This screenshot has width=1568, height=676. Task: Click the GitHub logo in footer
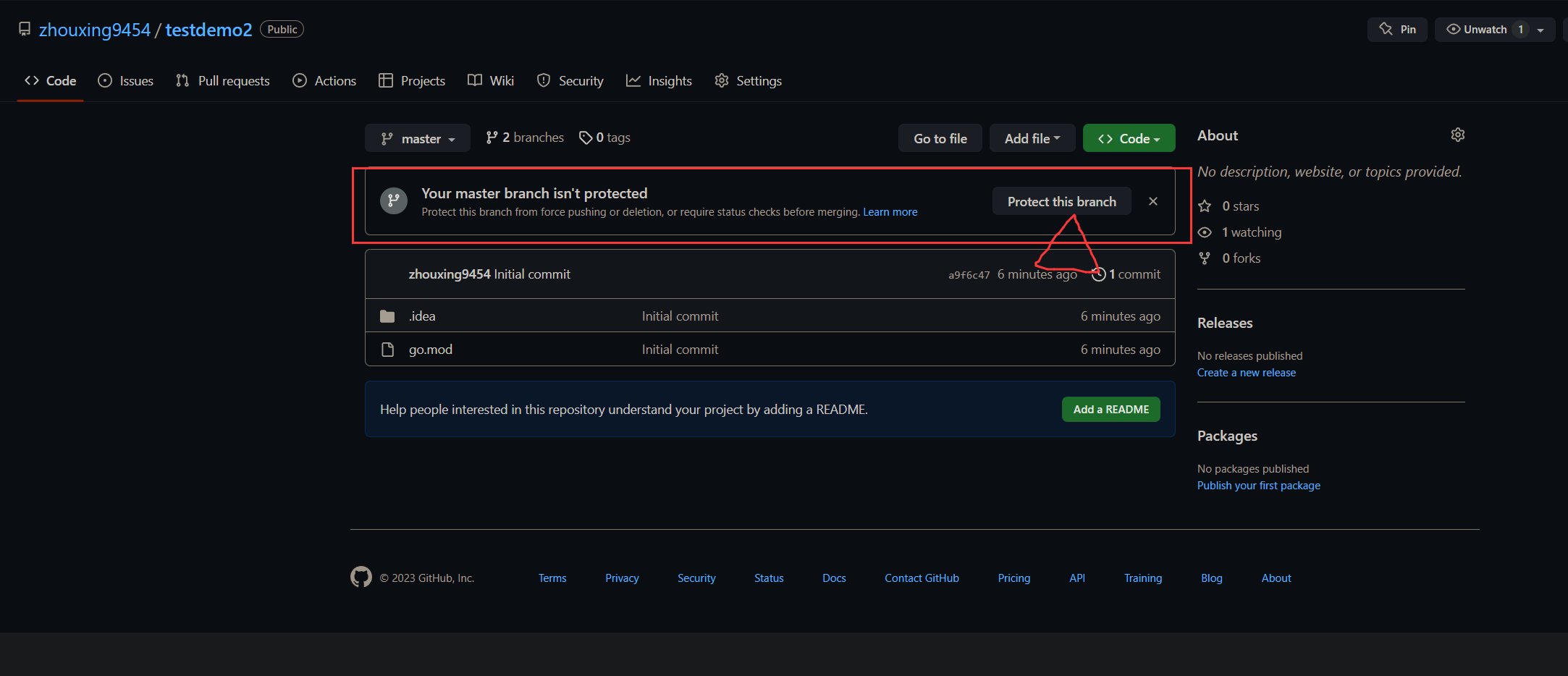pos(361,577)
